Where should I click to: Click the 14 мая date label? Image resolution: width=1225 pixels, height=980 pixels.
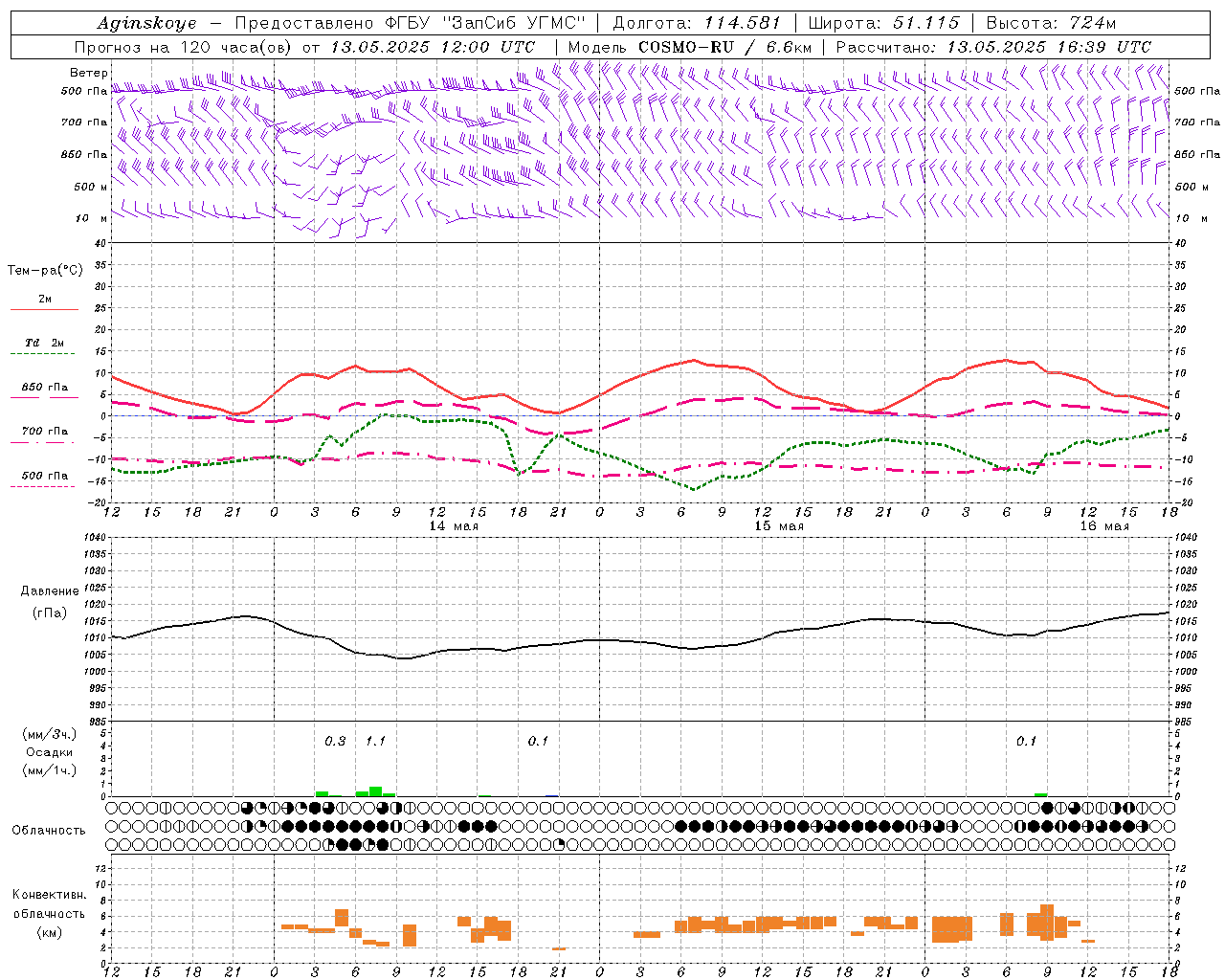pyautogui.click(x=454, y=526)
